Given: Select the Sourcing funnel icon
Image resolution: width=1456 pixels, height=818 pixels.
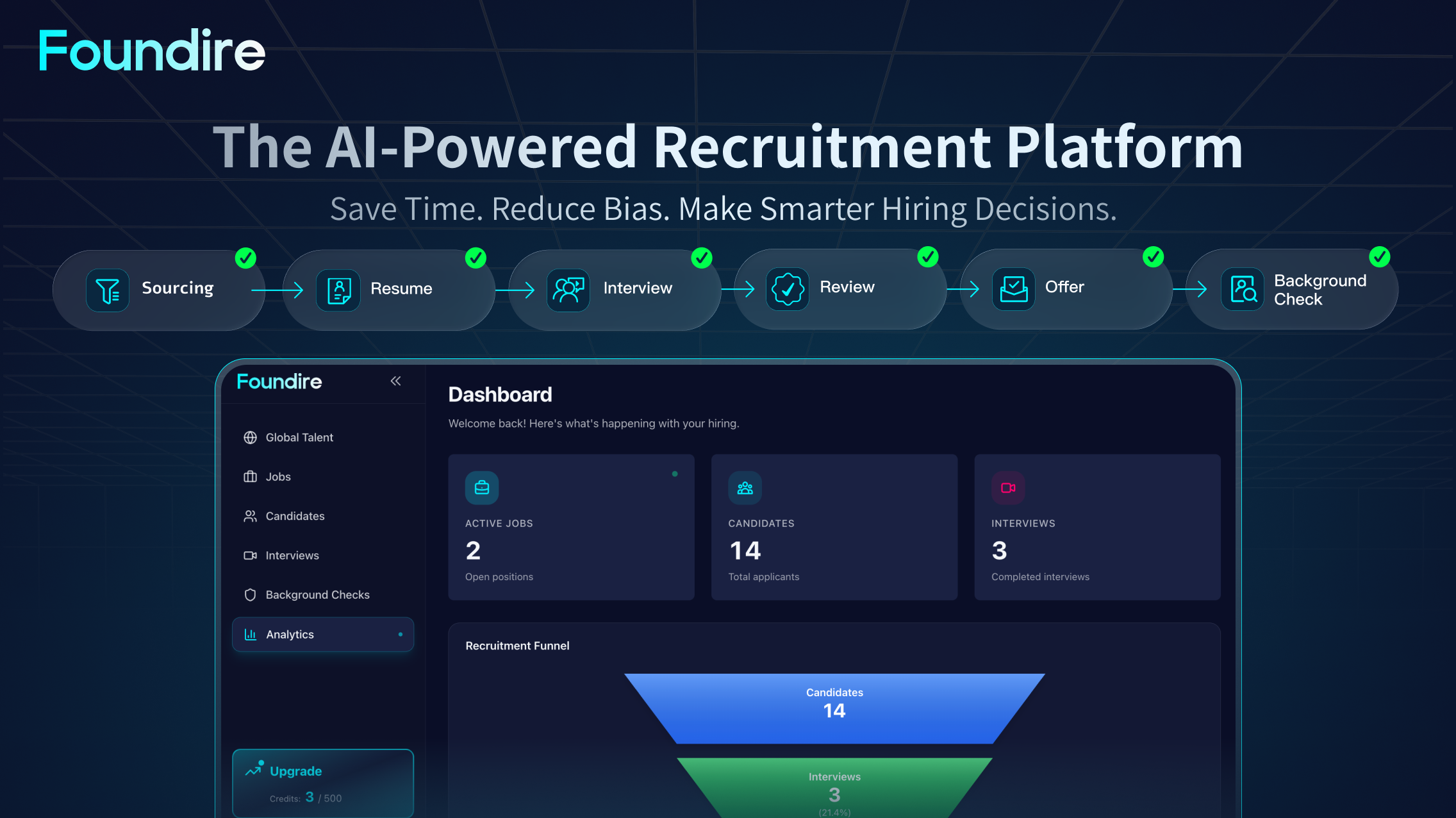Looking at the screenshot, I should 107,290.
